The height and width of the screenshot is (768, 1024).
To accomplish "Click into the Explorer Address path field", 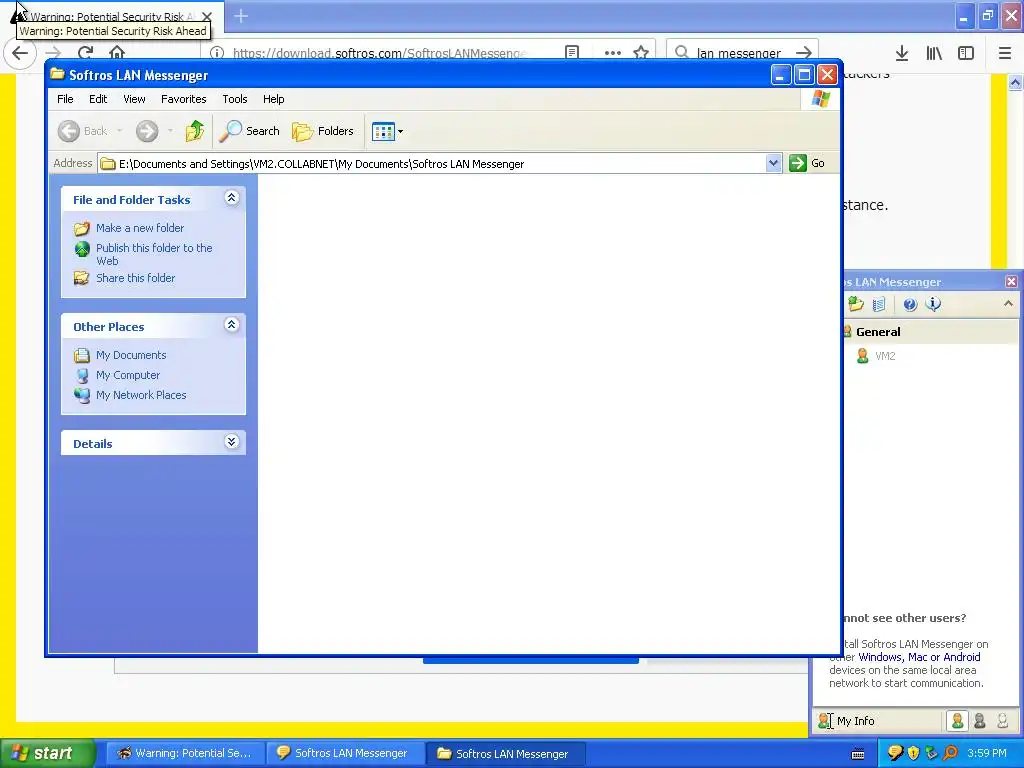I will click(432, 164).
